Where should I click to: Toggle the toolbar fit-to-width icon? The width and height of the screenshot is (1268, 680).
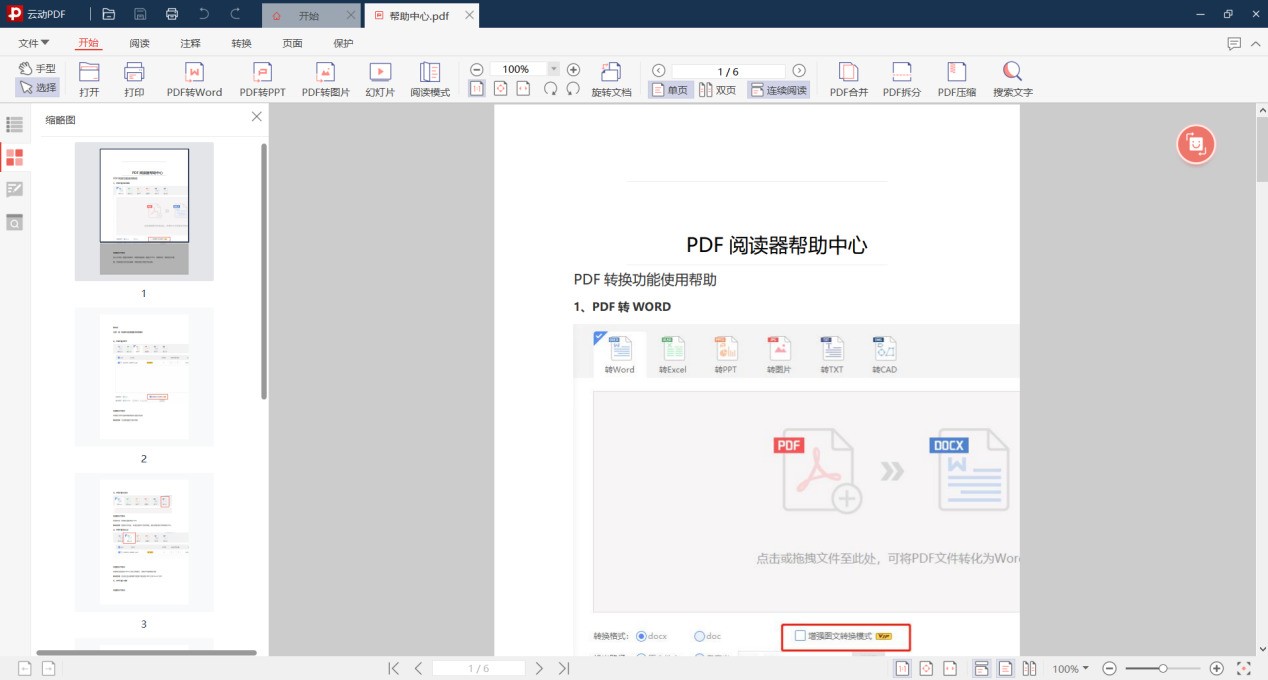[523, 89]
